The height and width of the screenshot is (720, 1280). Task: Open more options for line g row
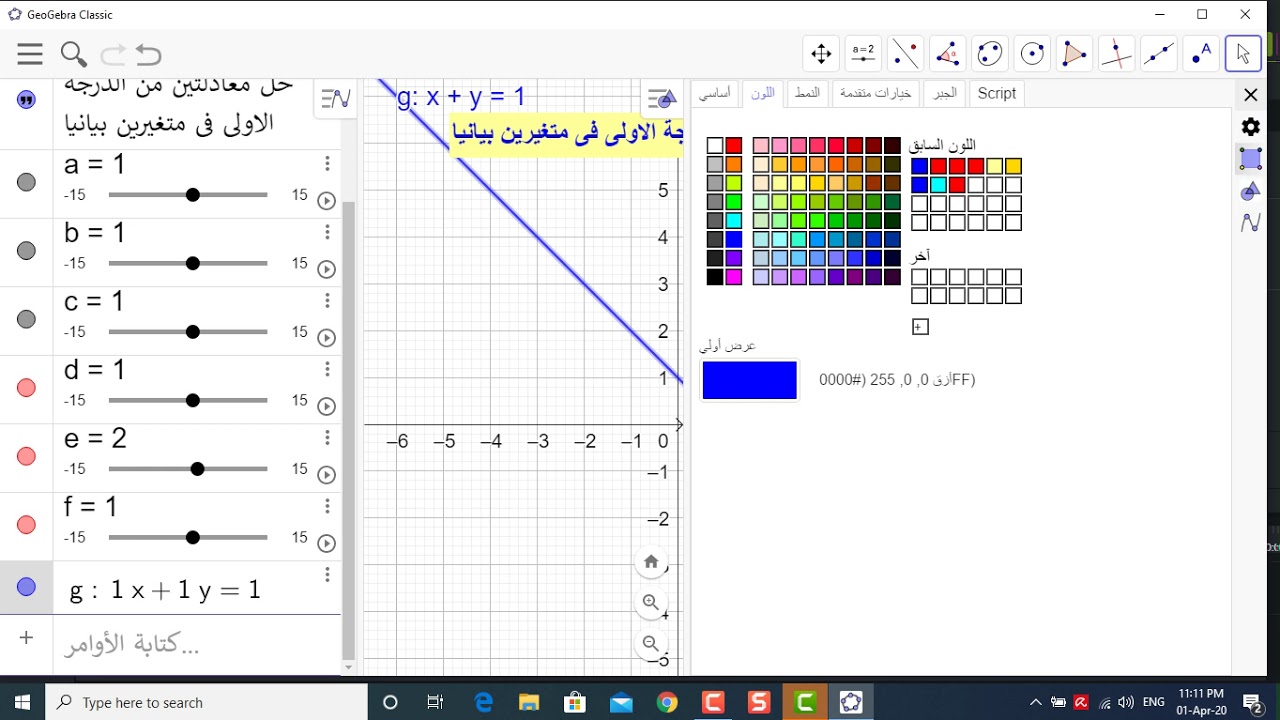pyautogui.click(x=327, y=575)
